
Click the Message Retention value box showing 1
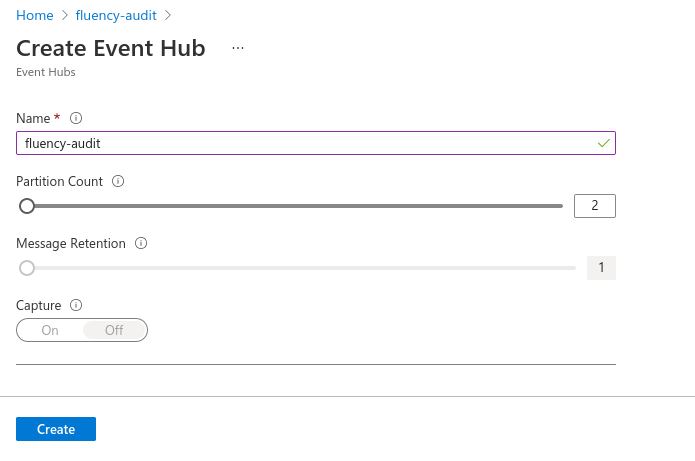click(601, 268)
